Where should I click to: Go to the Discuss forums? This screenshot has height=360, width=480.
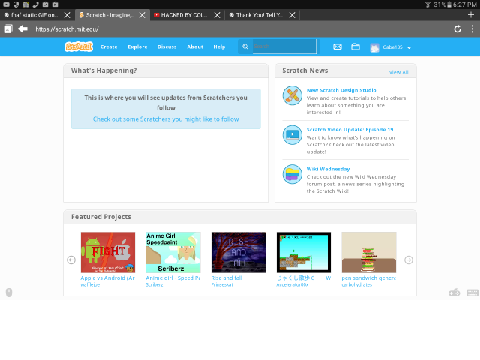coord(167,47)
